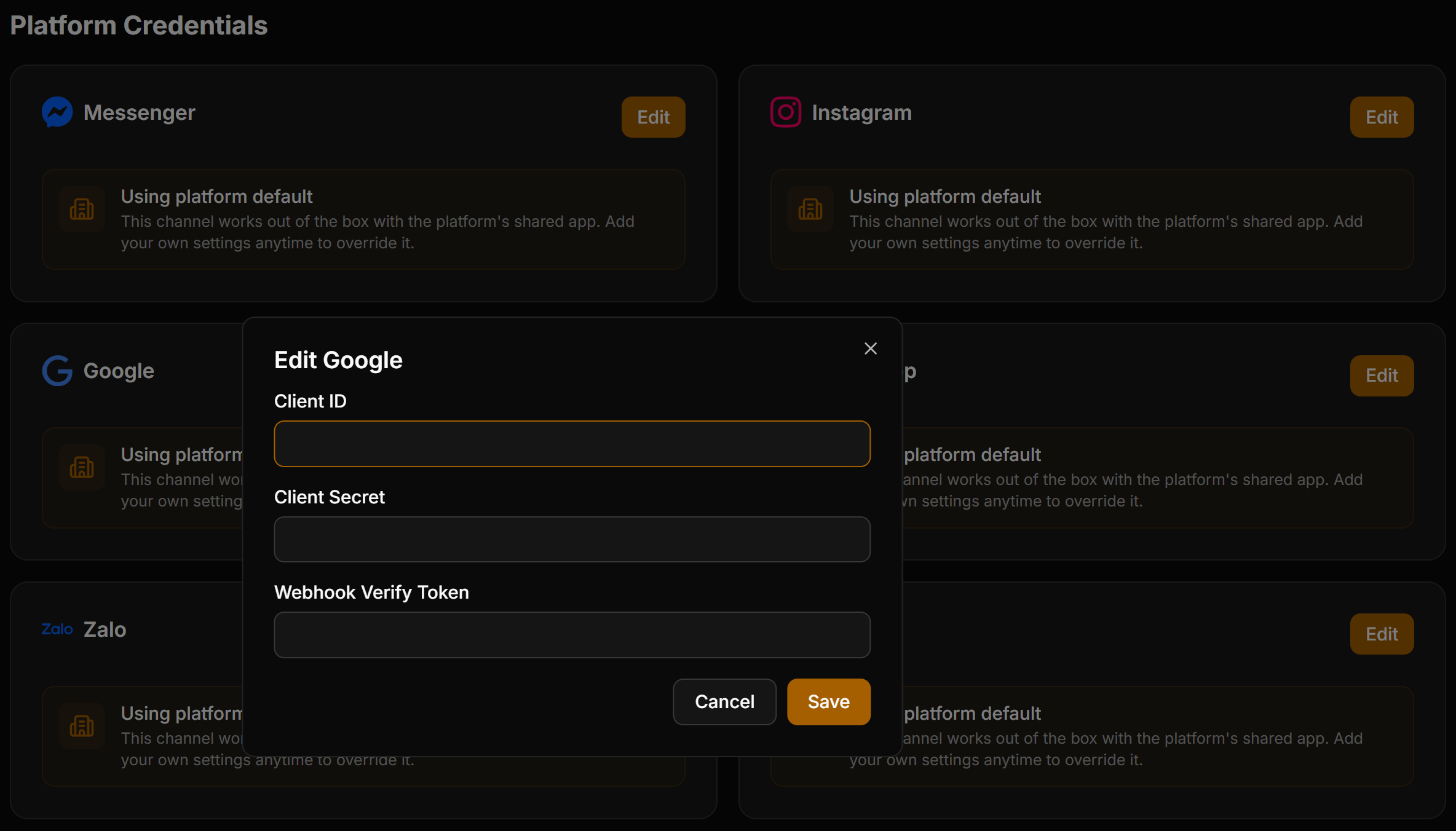The image size is (1456, 831).
Task: Cancel the Edit Google dialog
Action: (x=724, y=702)
